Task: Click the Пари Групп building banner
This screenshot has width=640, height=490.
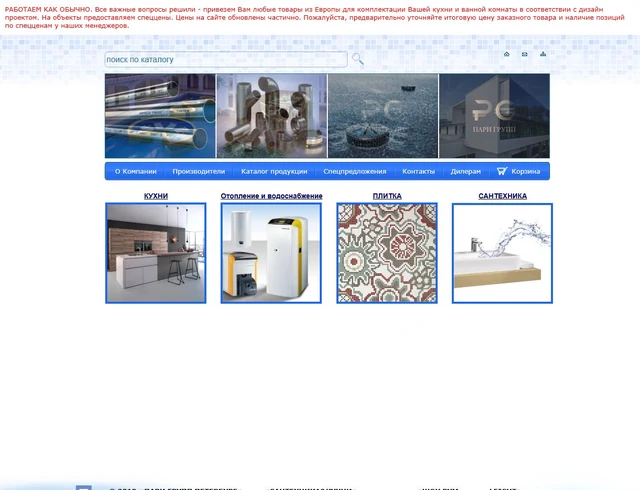Action: 494,116
